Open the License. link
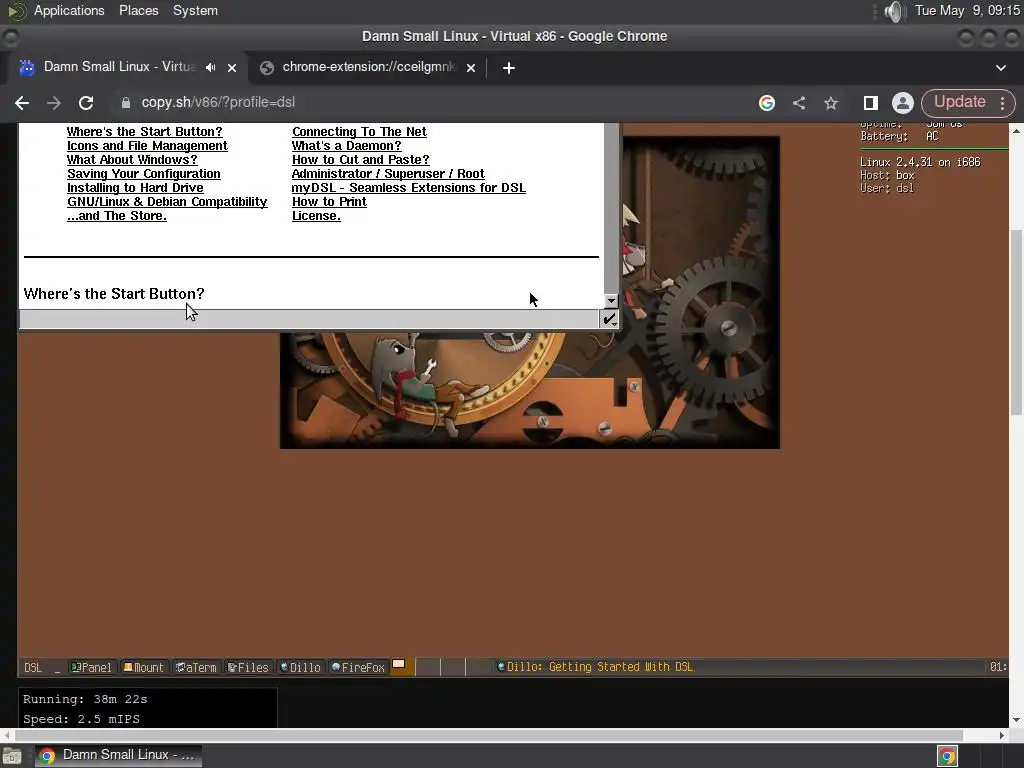Screen dimensions: 1024x768 pyautogui.click(x=316, y=216)
